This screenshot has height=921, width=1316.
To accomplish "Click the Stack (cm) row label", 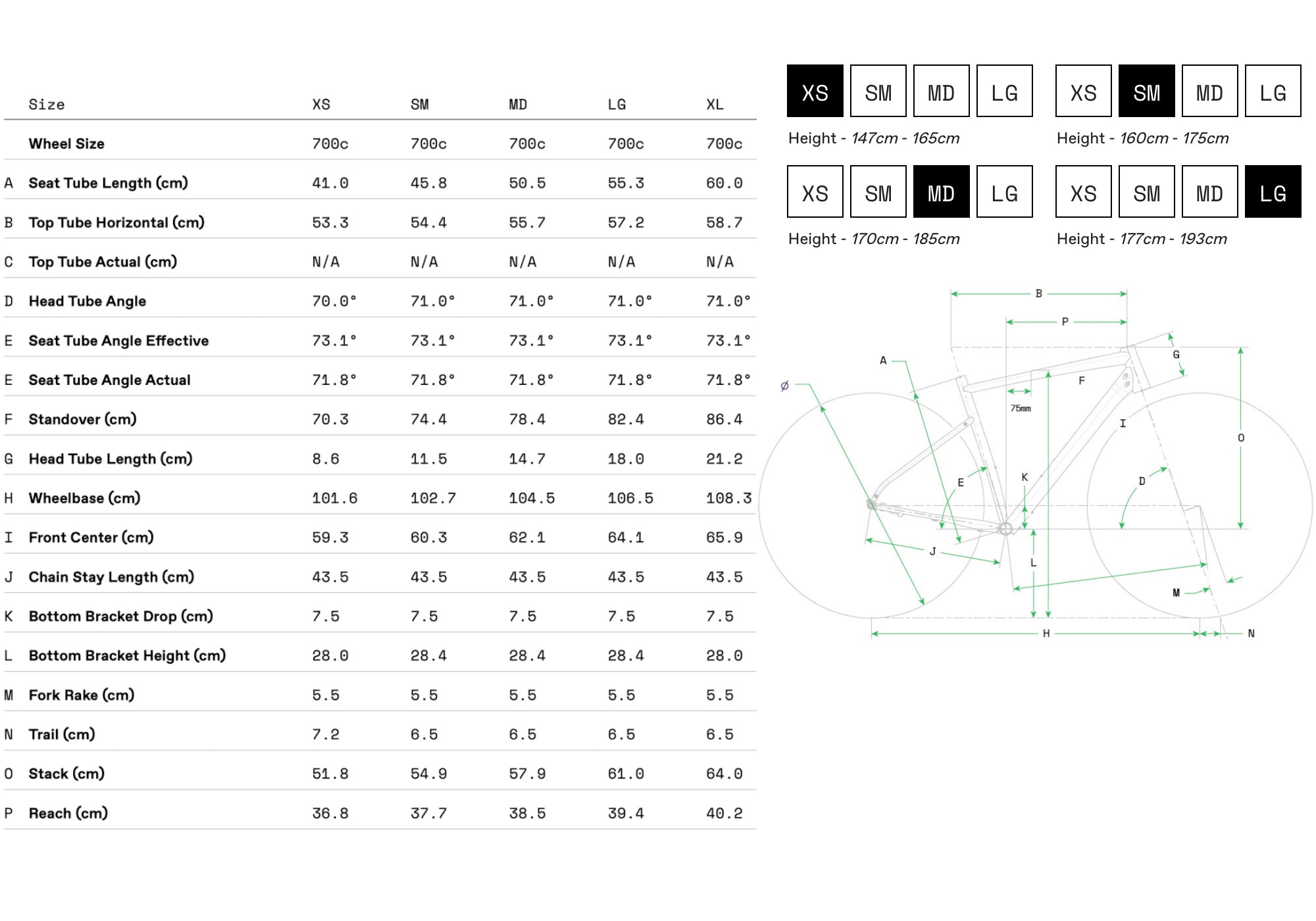I will tap(66, 774).
